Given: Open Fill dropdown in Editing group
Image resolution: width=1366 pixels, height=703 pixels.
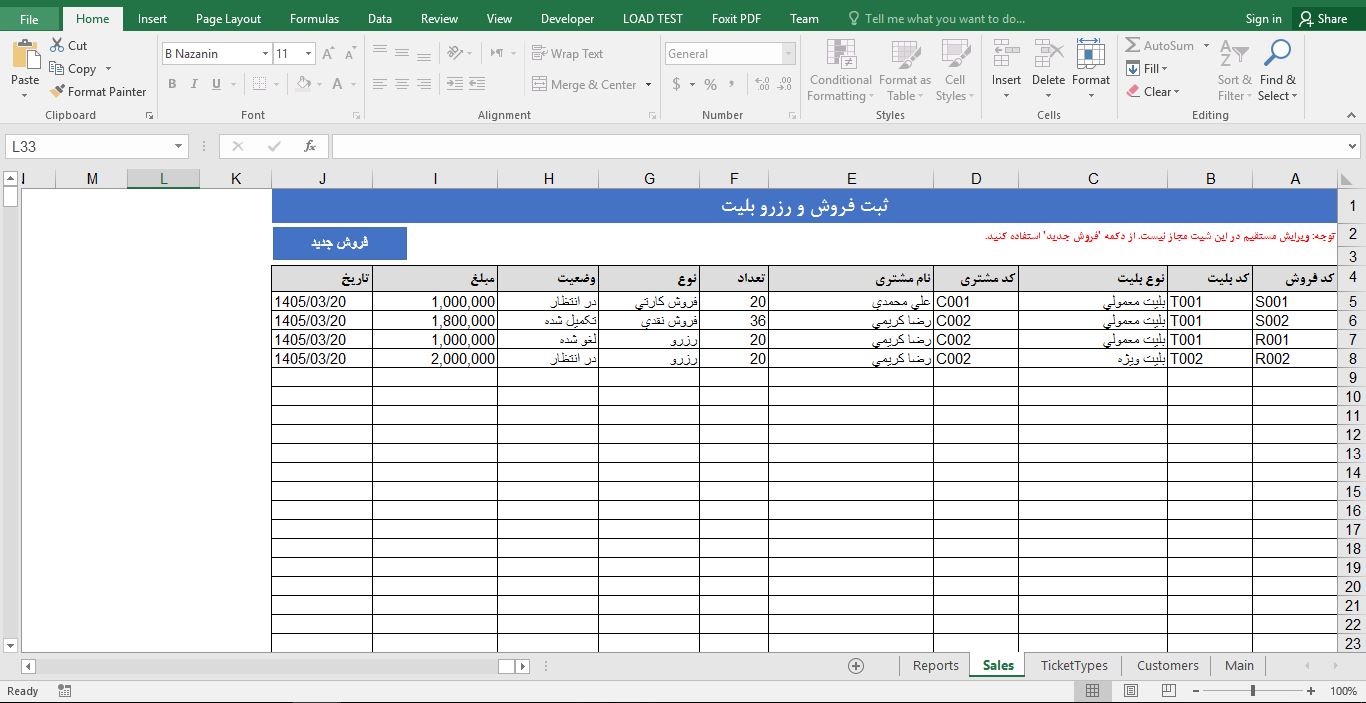Looking at the screenshot, I should pos(1149,69).
